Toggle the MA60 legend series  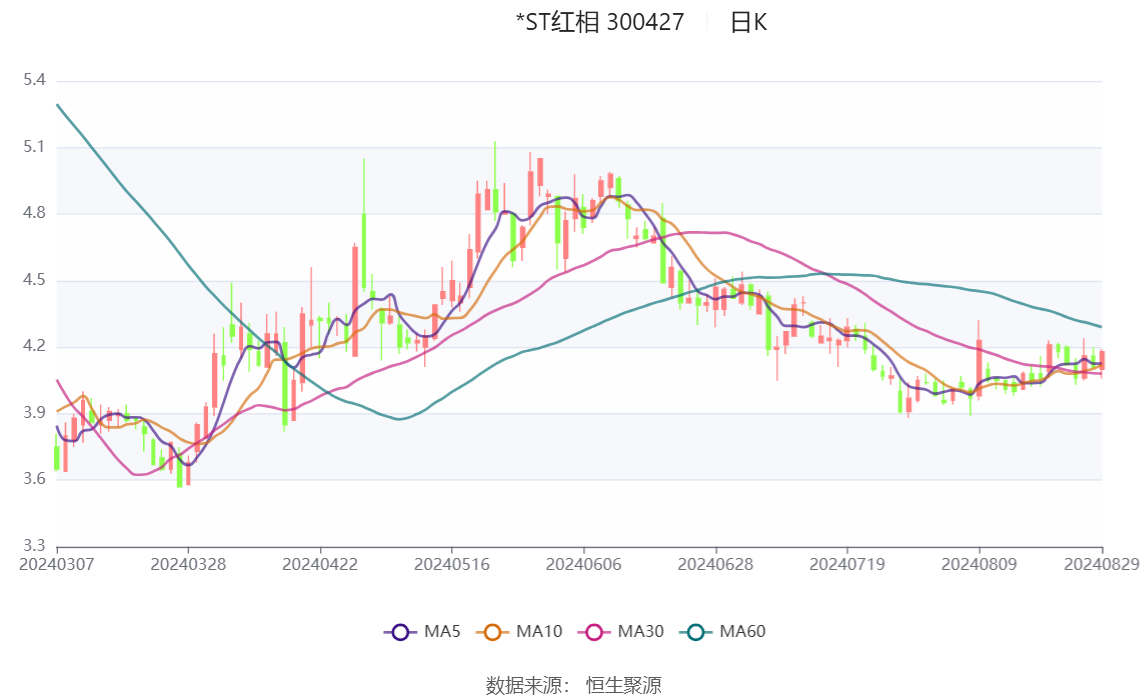723,632
